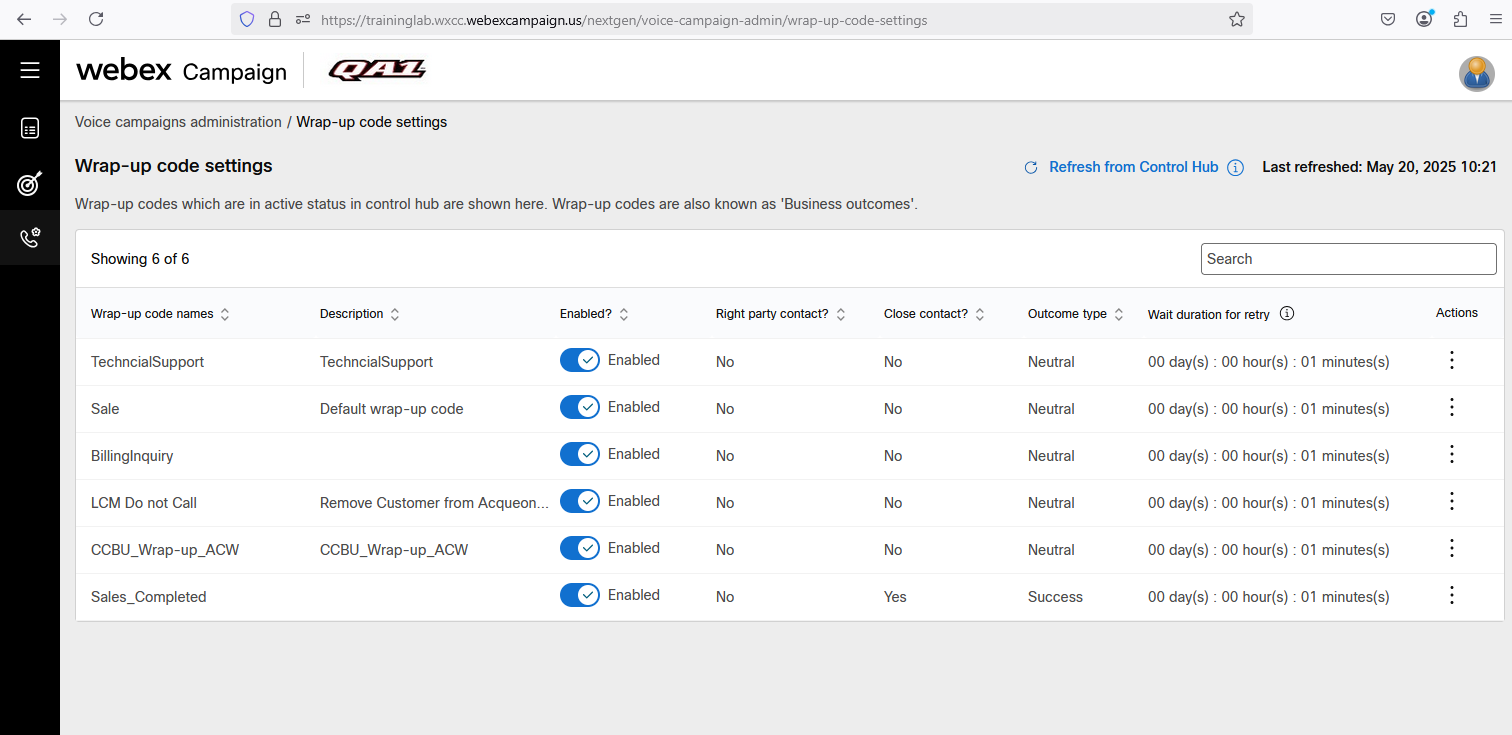Select the voice campaign admin phone icon
This screenshot has height=735, width=1512.
point(30,238)
